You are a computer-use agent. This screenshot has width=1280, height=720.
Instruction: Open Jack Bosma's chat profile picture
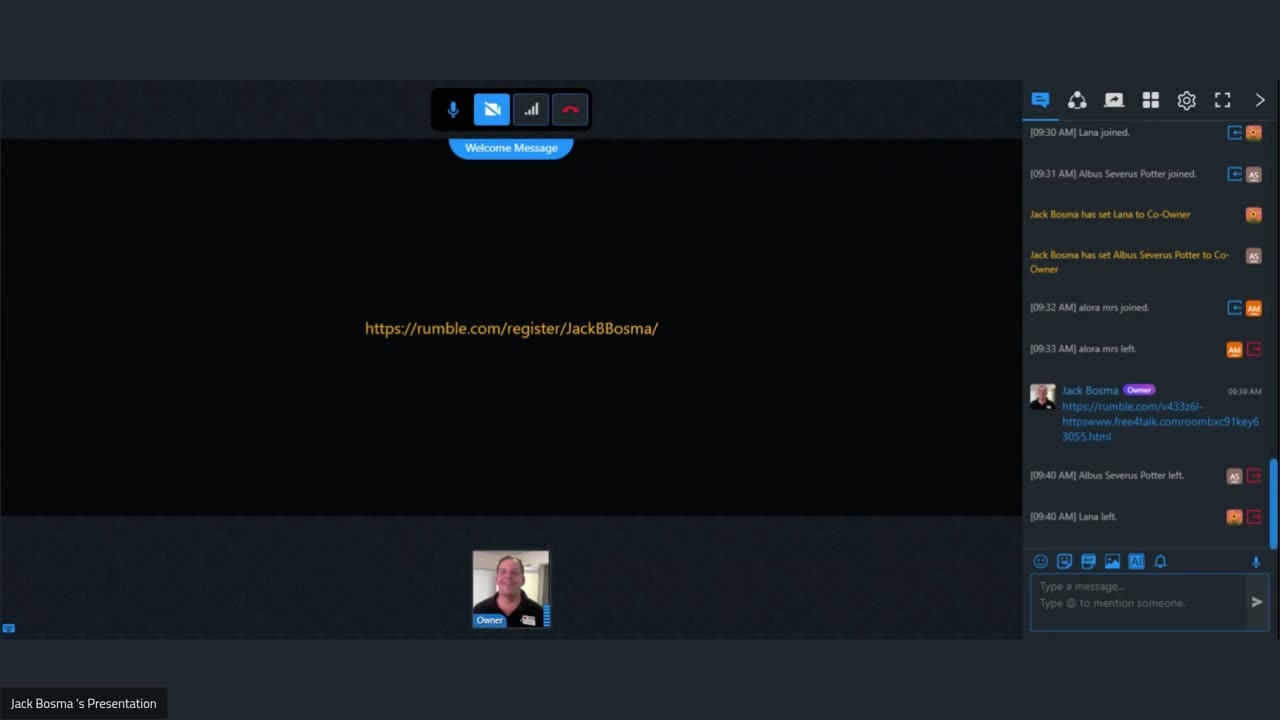1042,396
